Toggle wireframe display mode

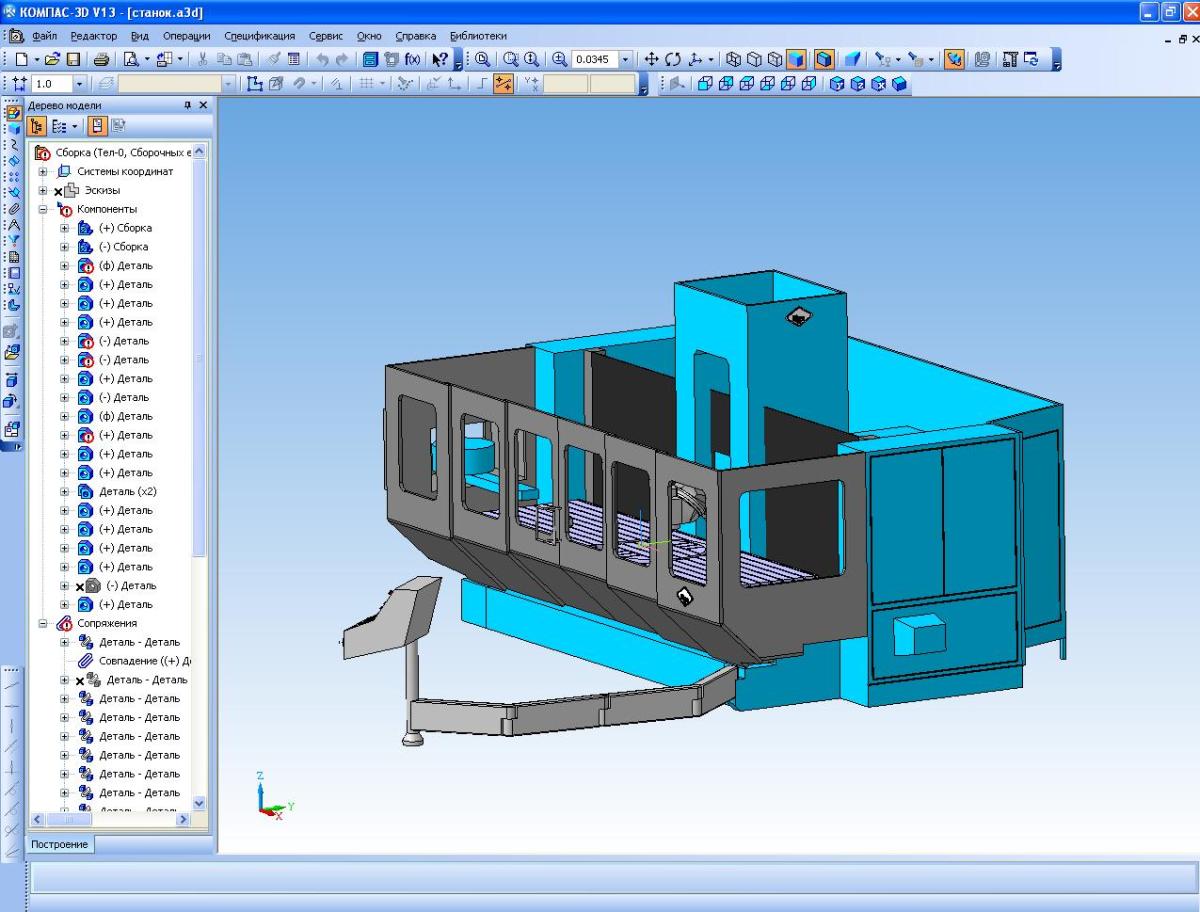pyautogui.click(x=732, y=59)
